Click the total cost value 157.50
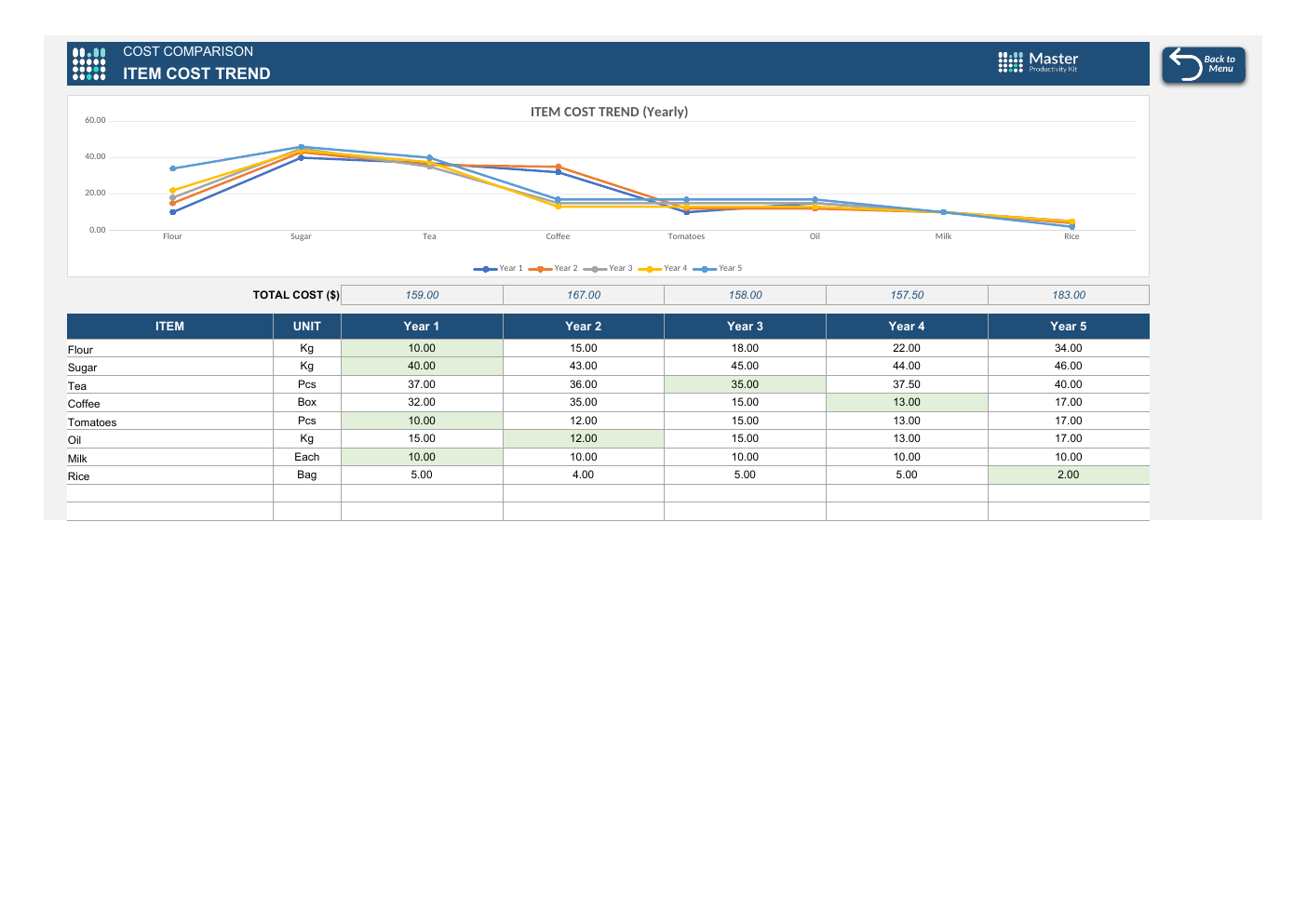The width and height of the screenshot is (1307, 924). tap(907, 295)
